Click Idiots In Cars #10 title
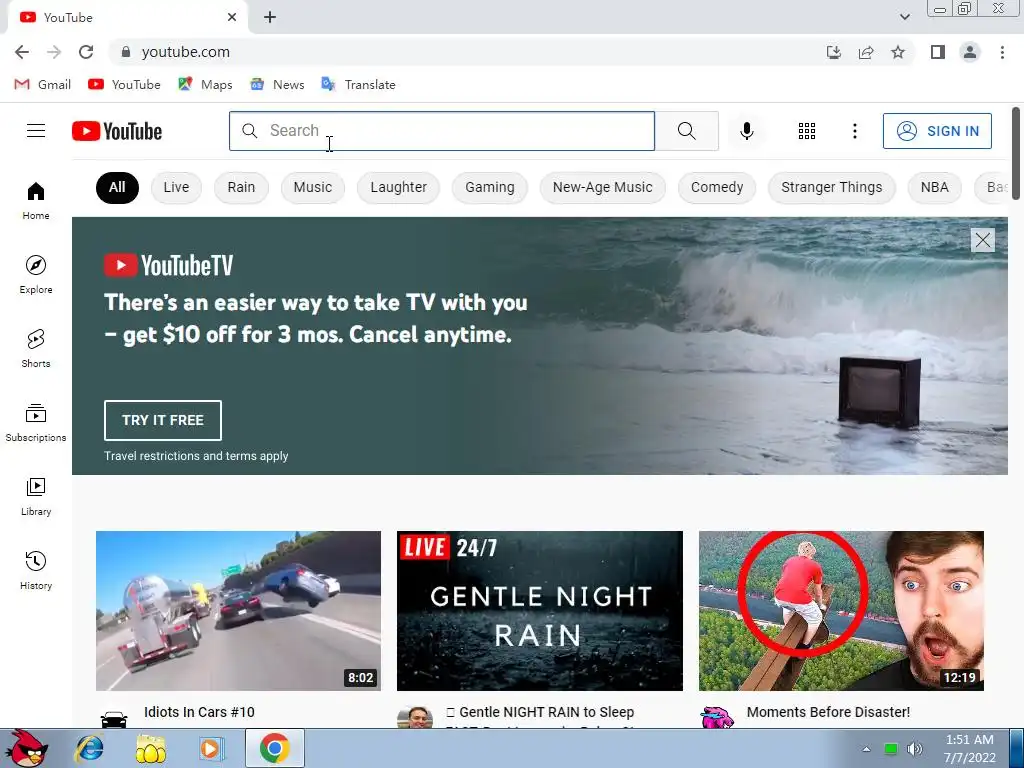1024x768 pixels. tap(199, 712)
